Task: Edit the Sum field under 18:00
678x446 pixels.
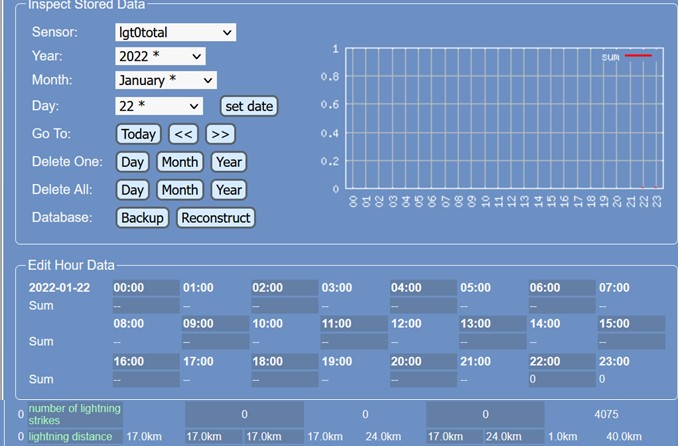Action: tap(285, 379)
